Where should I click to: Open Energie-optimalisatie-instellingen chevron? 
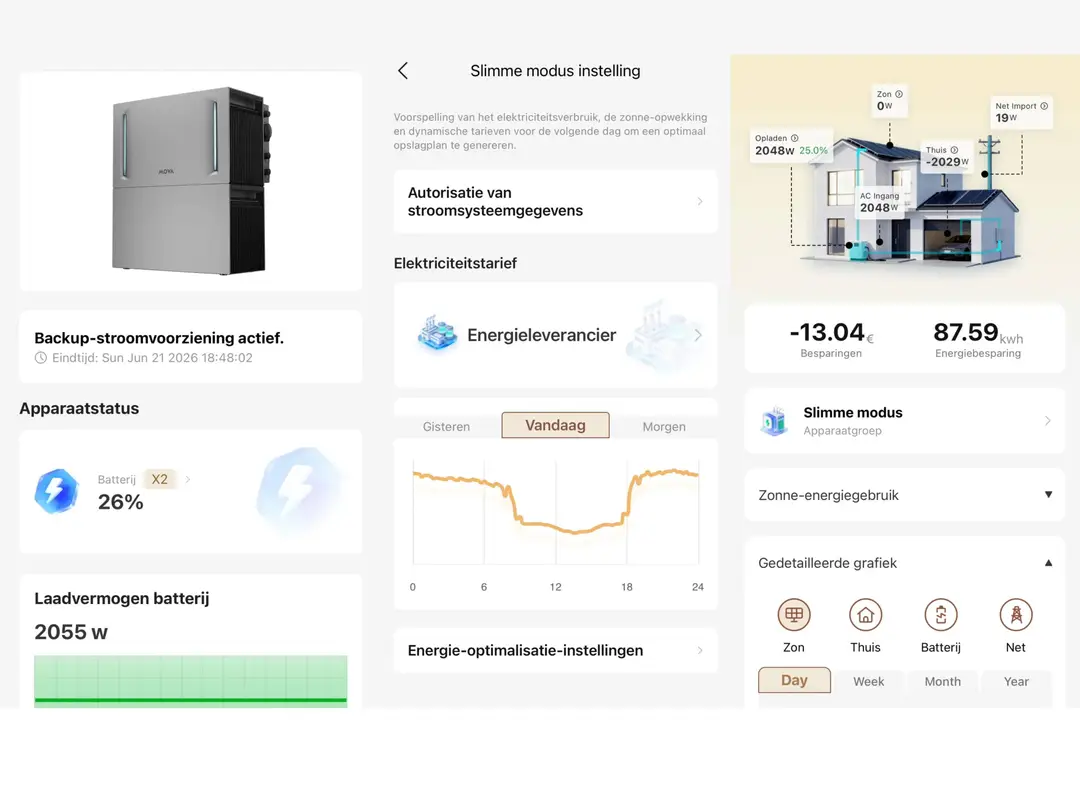700,650
